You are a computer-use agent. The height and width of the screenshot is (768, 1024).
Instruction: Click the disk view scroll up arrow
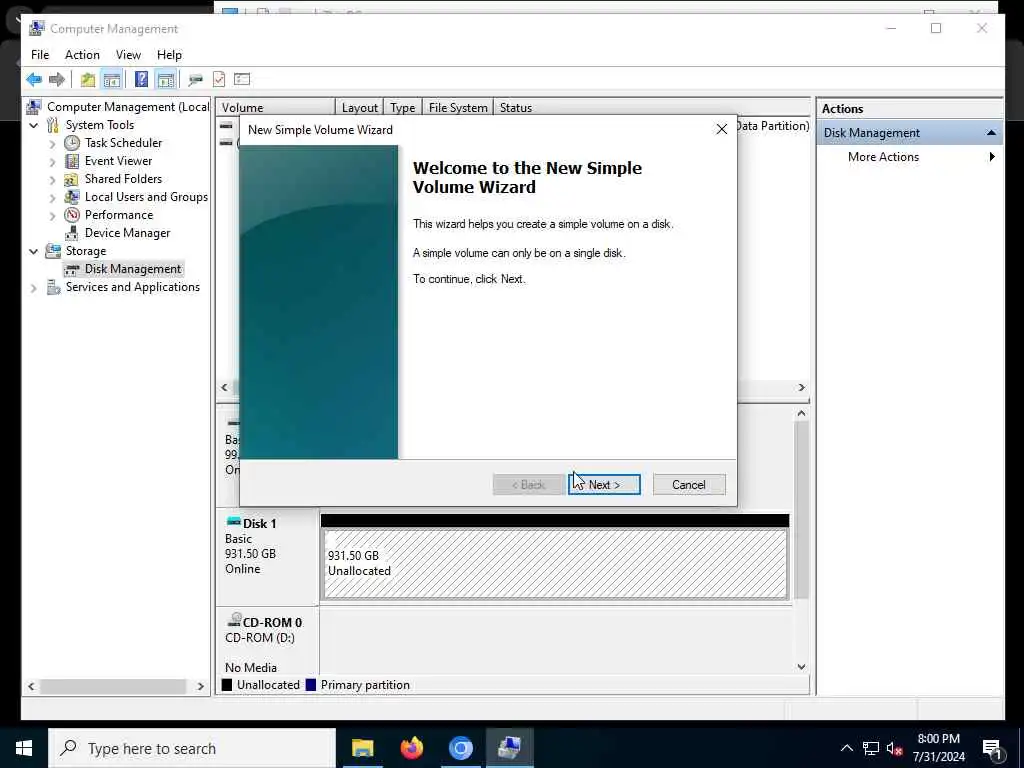(801, 413)
